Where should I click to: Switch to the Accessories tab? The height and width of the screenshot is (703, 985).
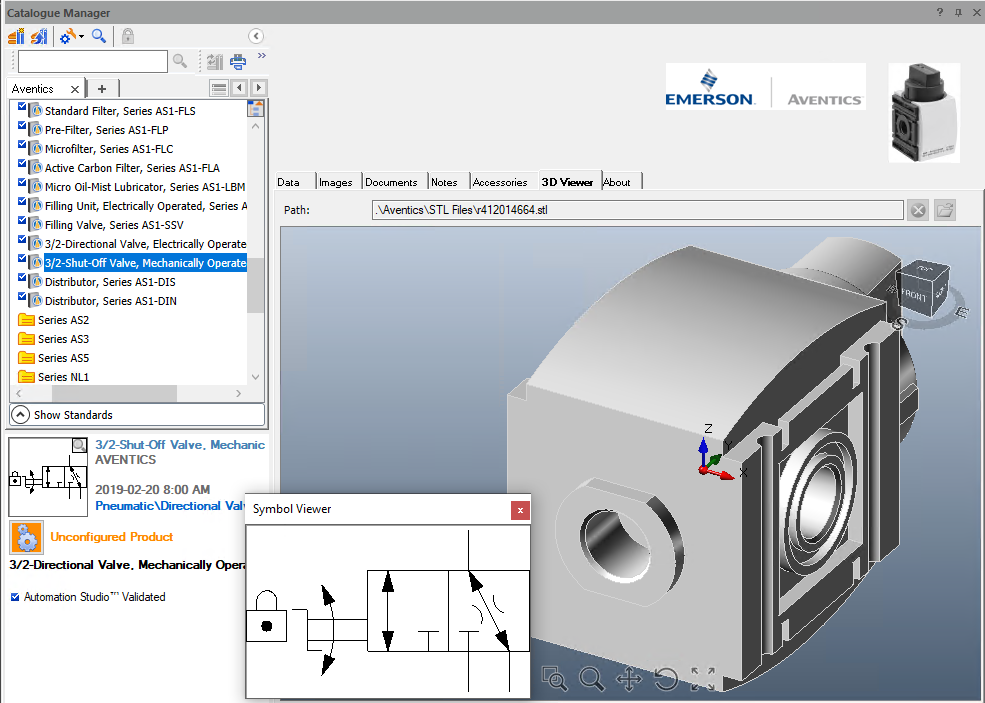[500, 182]
